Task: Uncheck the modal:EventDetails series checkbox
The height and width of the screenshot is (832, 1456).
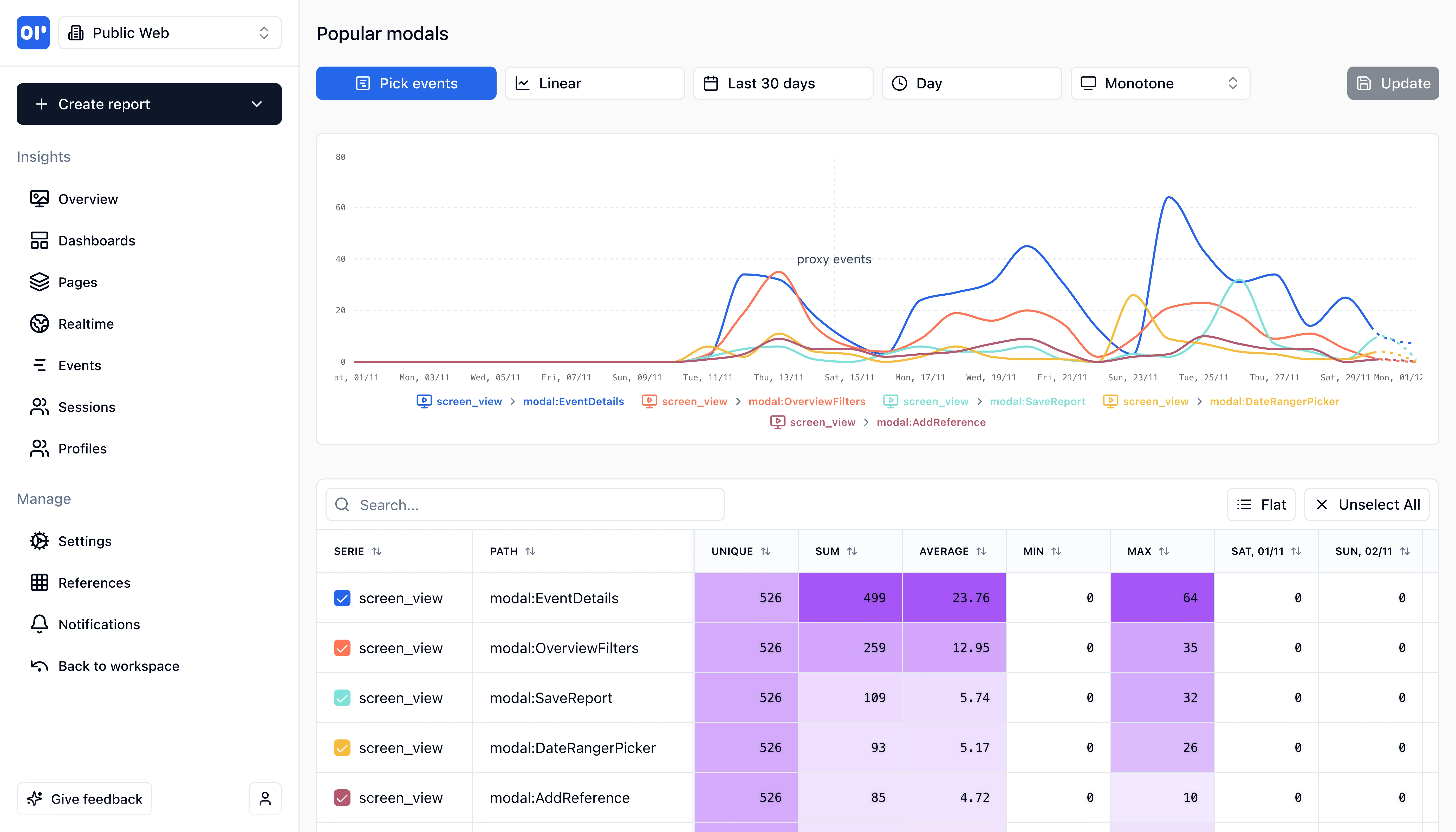Action: [x=342, y=598]
